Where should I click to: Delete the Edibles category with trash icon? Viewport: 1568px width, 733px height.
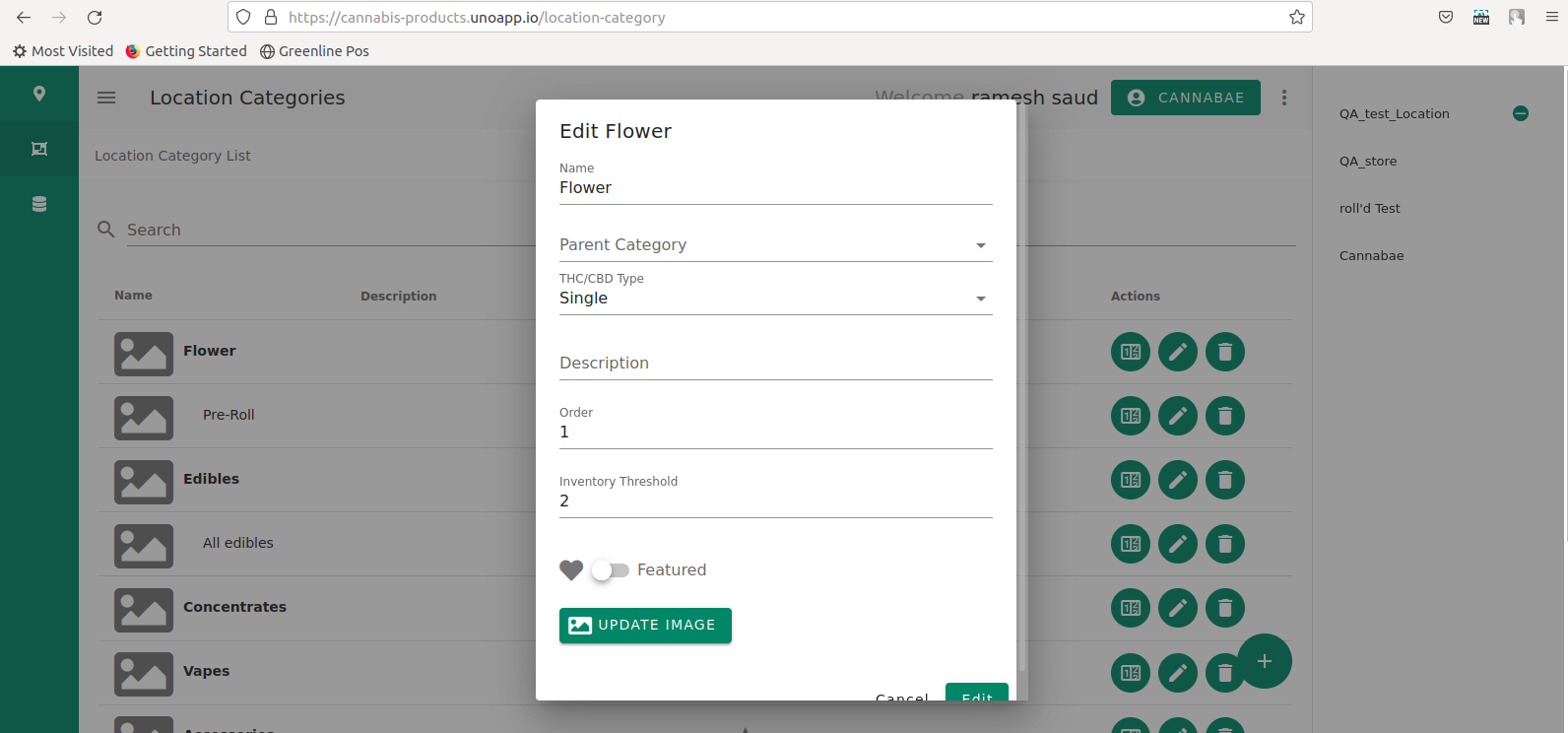pyautogui.click(x=1224, y=480)
